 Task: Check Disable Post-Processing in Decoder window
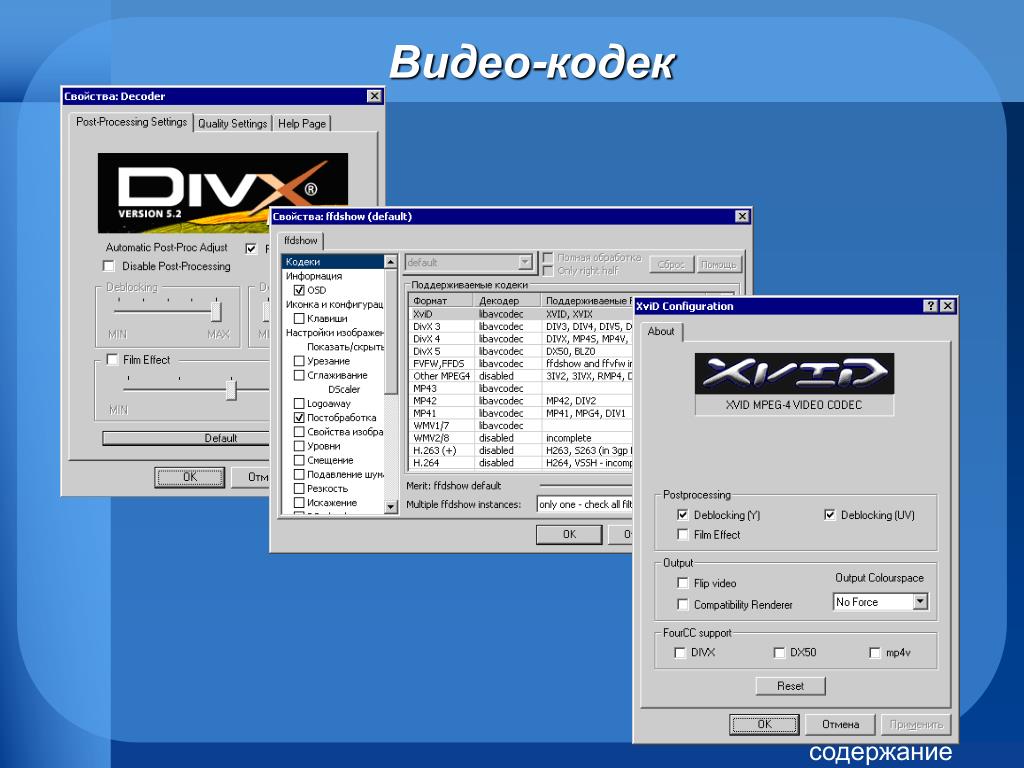[109, 266]
